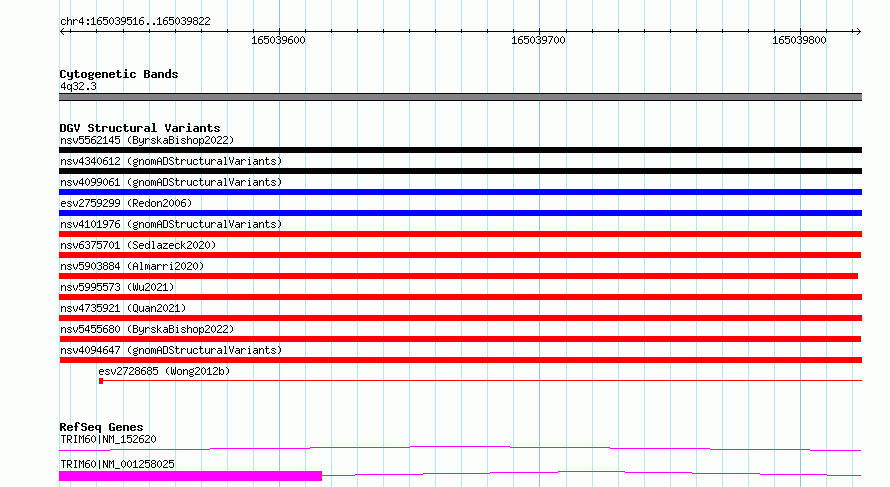Click the small red start block of esv2728685
890x487 pixels.
pos(101,381)
